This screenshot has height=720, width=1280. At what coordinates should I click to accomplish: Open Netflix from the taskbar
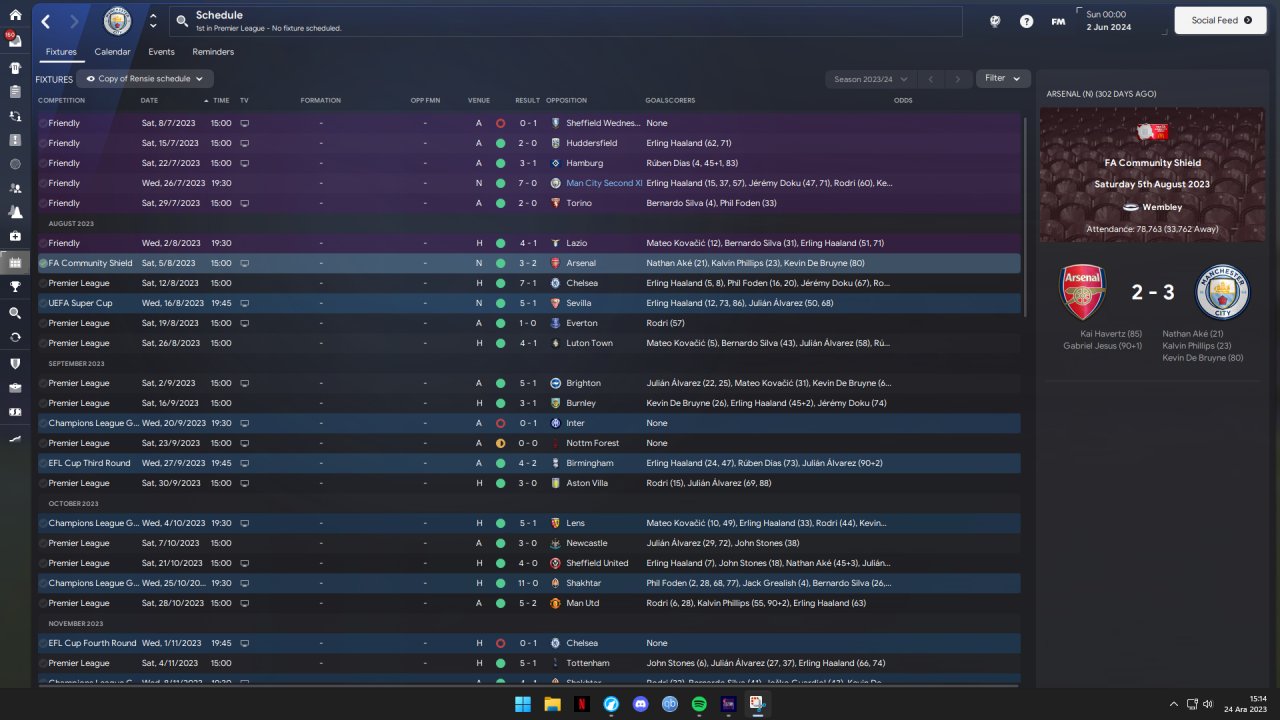click(x=582, y=704)
